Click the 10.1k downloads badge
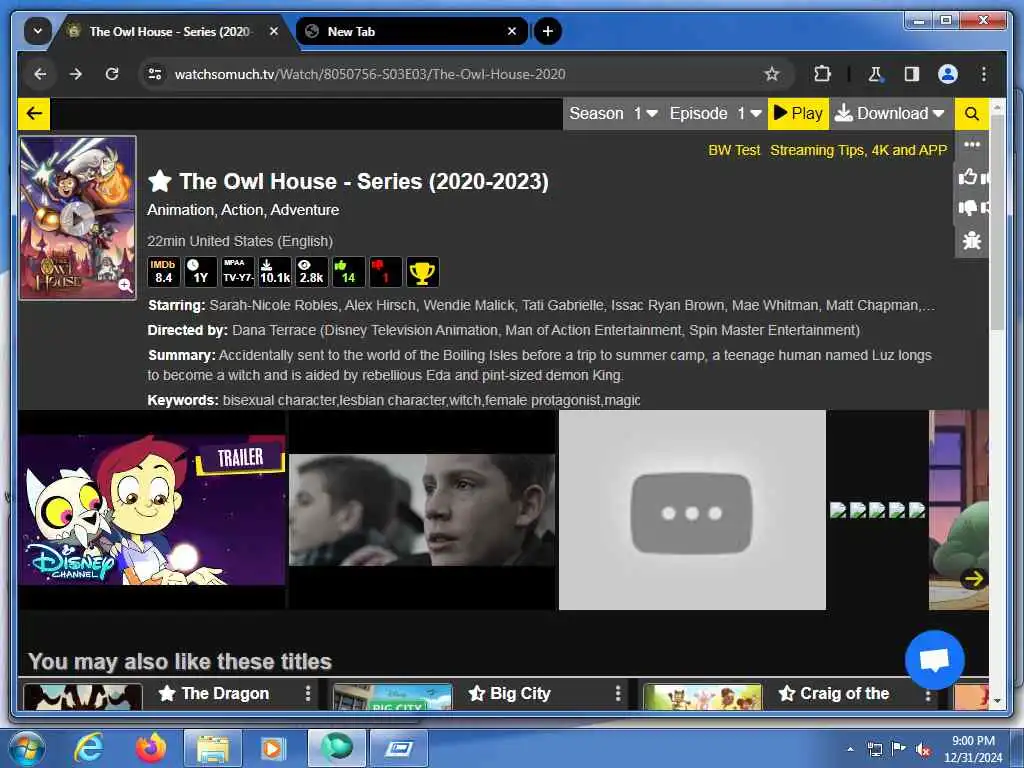Screen dimensions: 1024x768 (274, 272)
